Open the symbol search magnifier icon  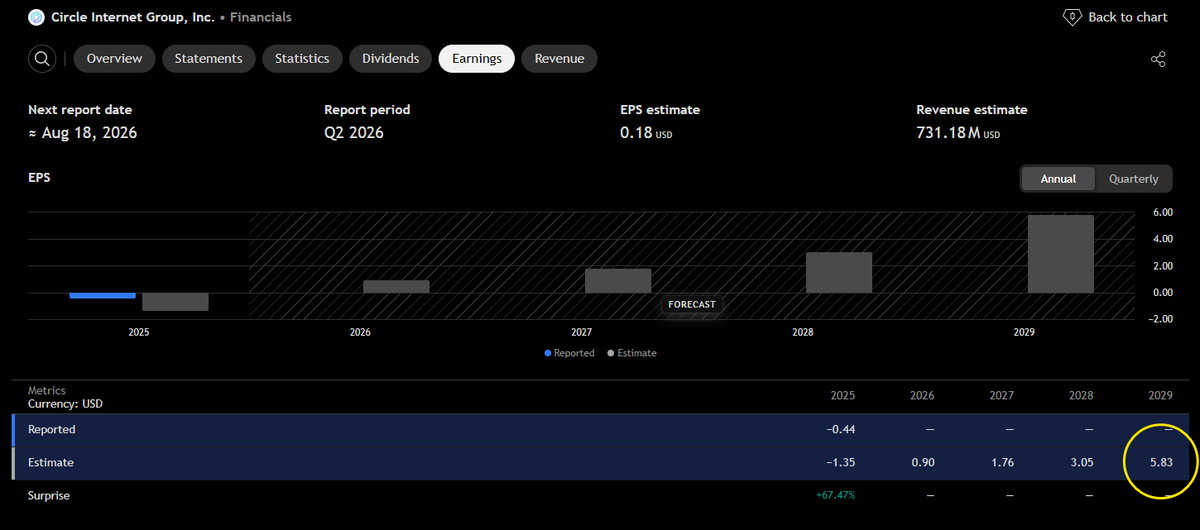42,59
